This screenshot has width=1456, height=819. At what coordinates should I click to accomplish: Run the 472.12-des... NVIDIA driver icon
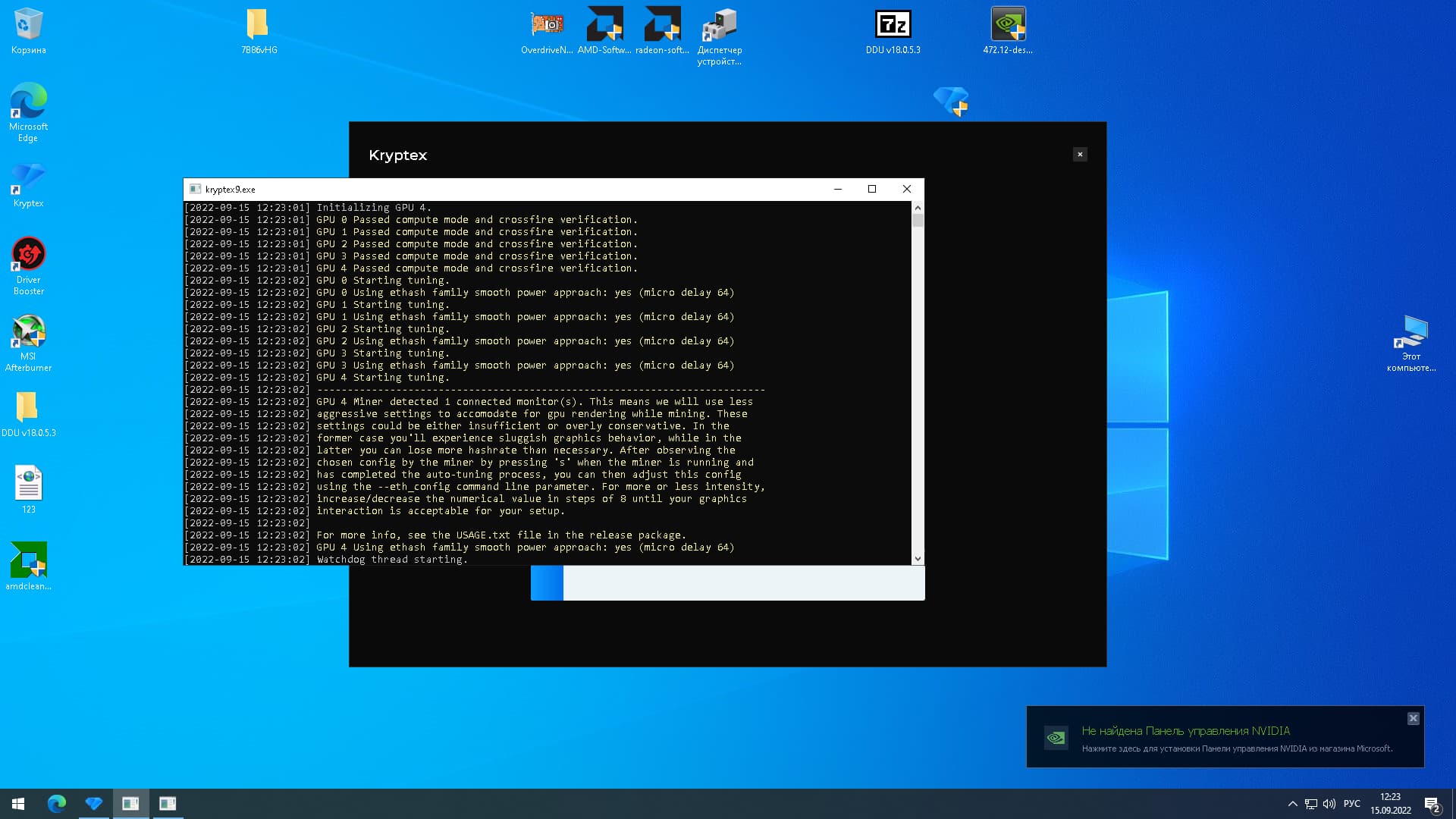point(1008,31)
